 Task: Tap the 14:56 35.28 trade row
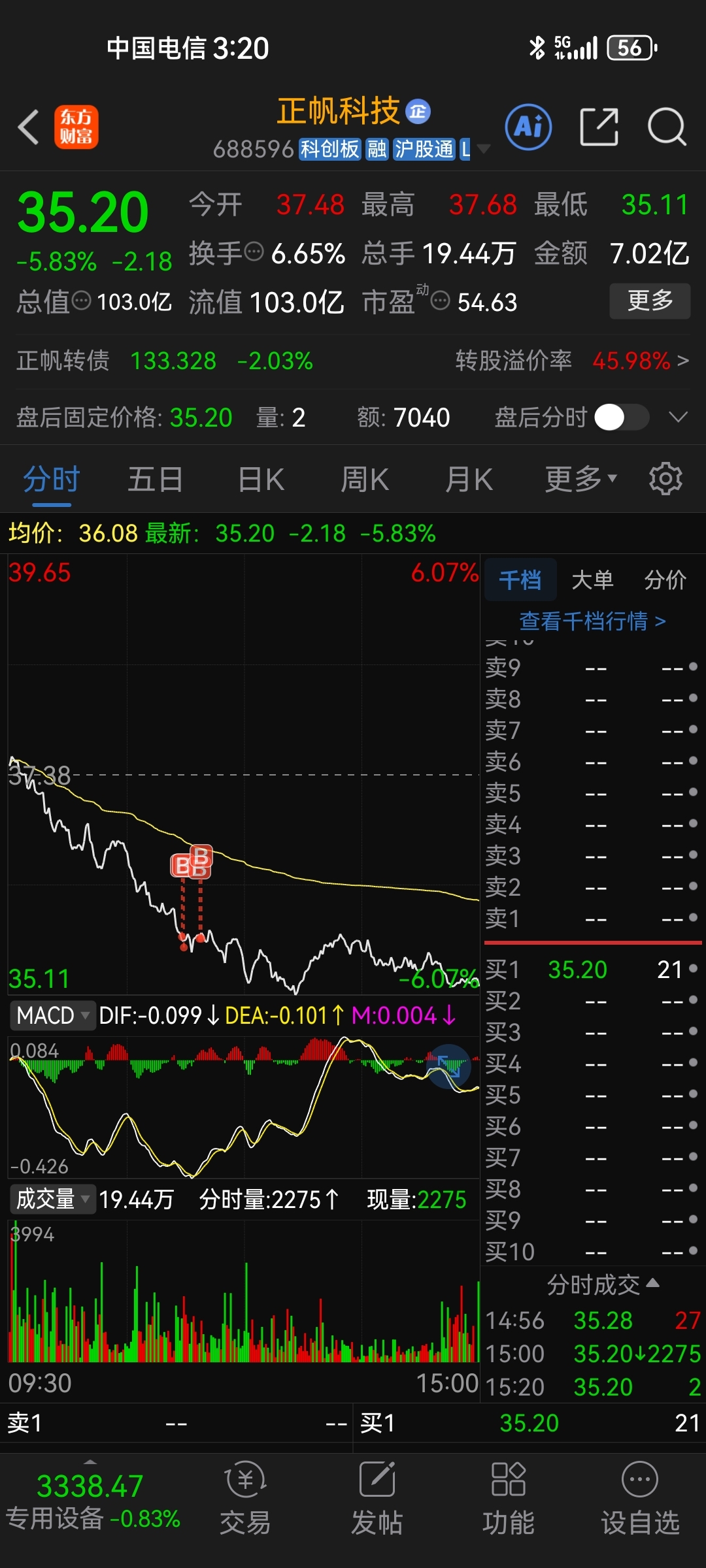click(x=594, y=1320)
